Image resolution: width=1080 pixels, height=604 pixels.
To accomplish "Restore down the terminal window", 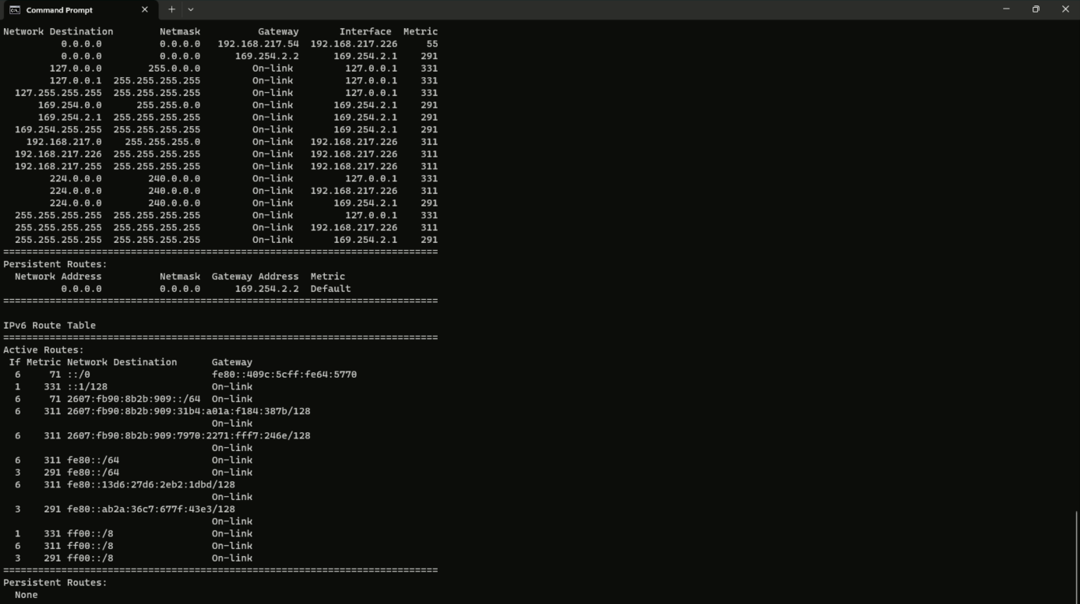I will pos(1036,9).
